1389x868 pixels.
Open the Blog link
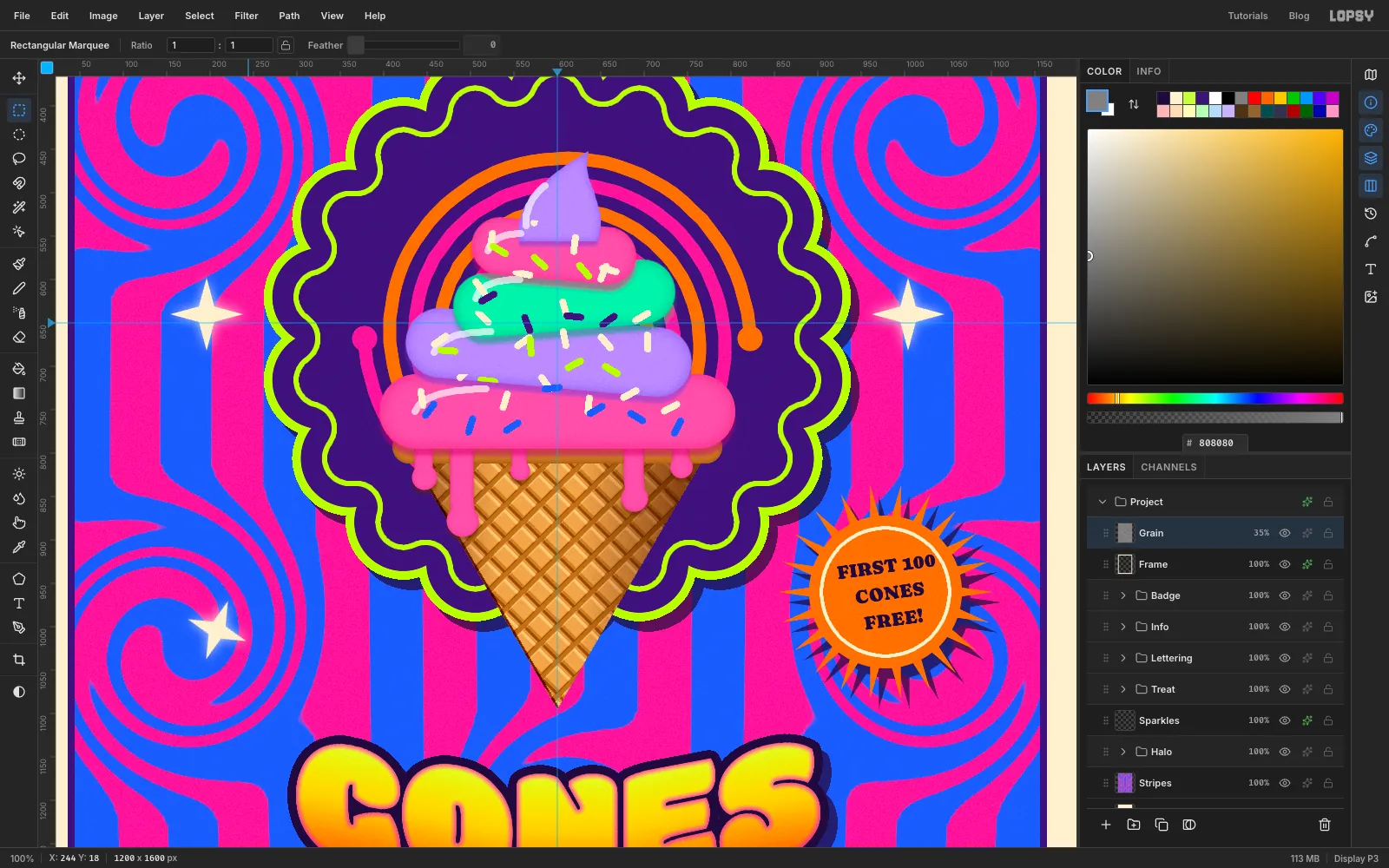coord(1299,16)
